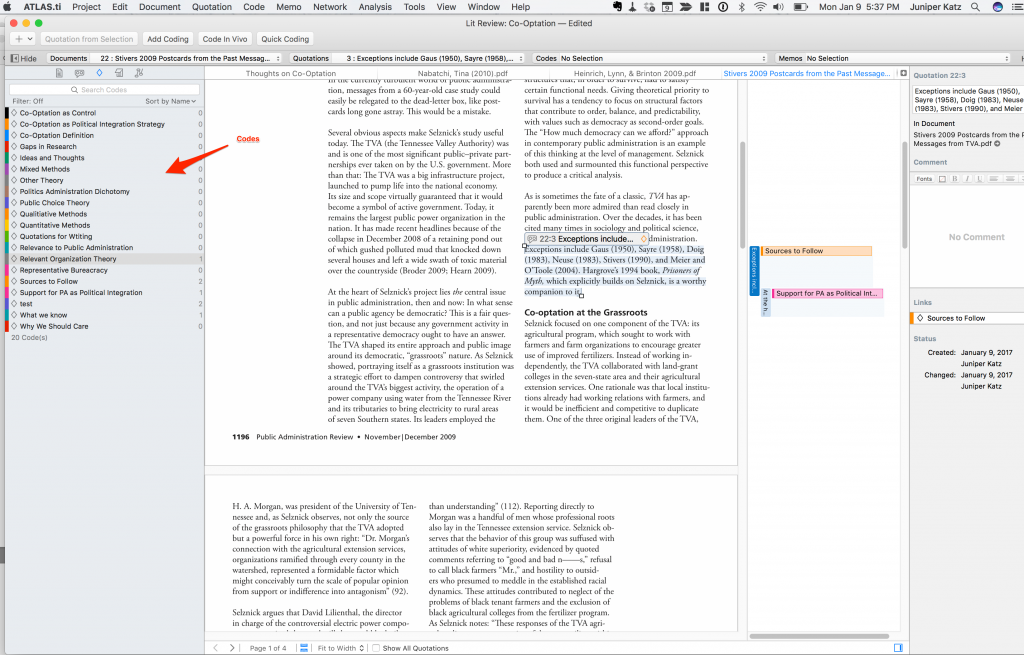
Task: Open the Analysis menu
Action: tap(375, 7)
